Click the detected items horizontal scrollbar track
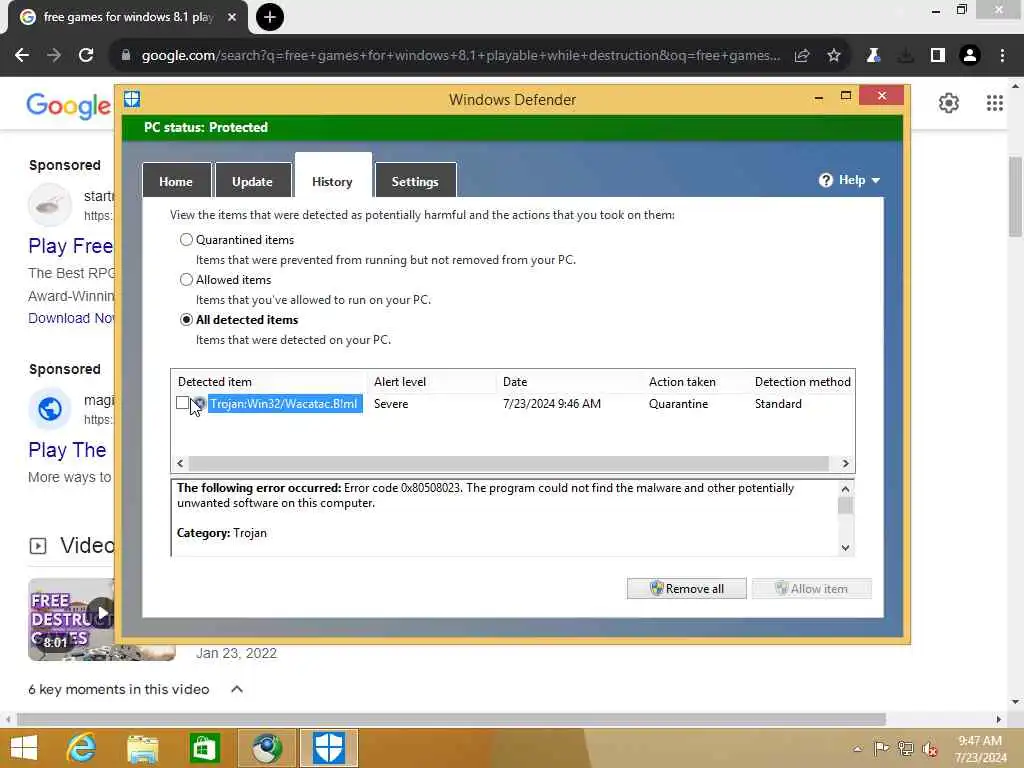Viewport: 1024px width, 768px height. click(x=509, y=463)
